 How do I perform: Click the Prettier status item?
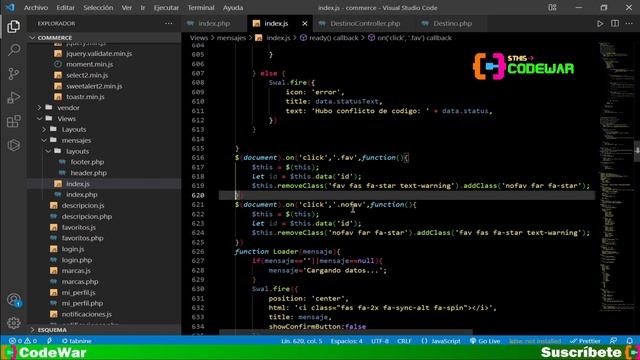(585, 341)
